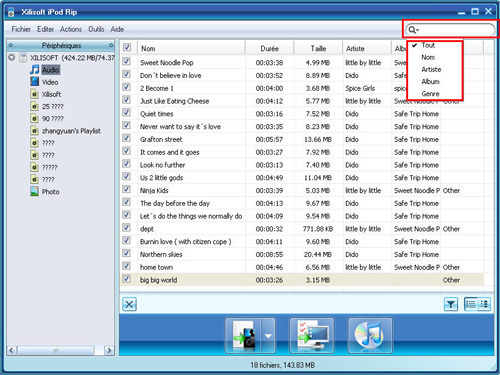Click the export to iTunes button
Viewport: 500px width, 375px height.
(x=370, y=335)
